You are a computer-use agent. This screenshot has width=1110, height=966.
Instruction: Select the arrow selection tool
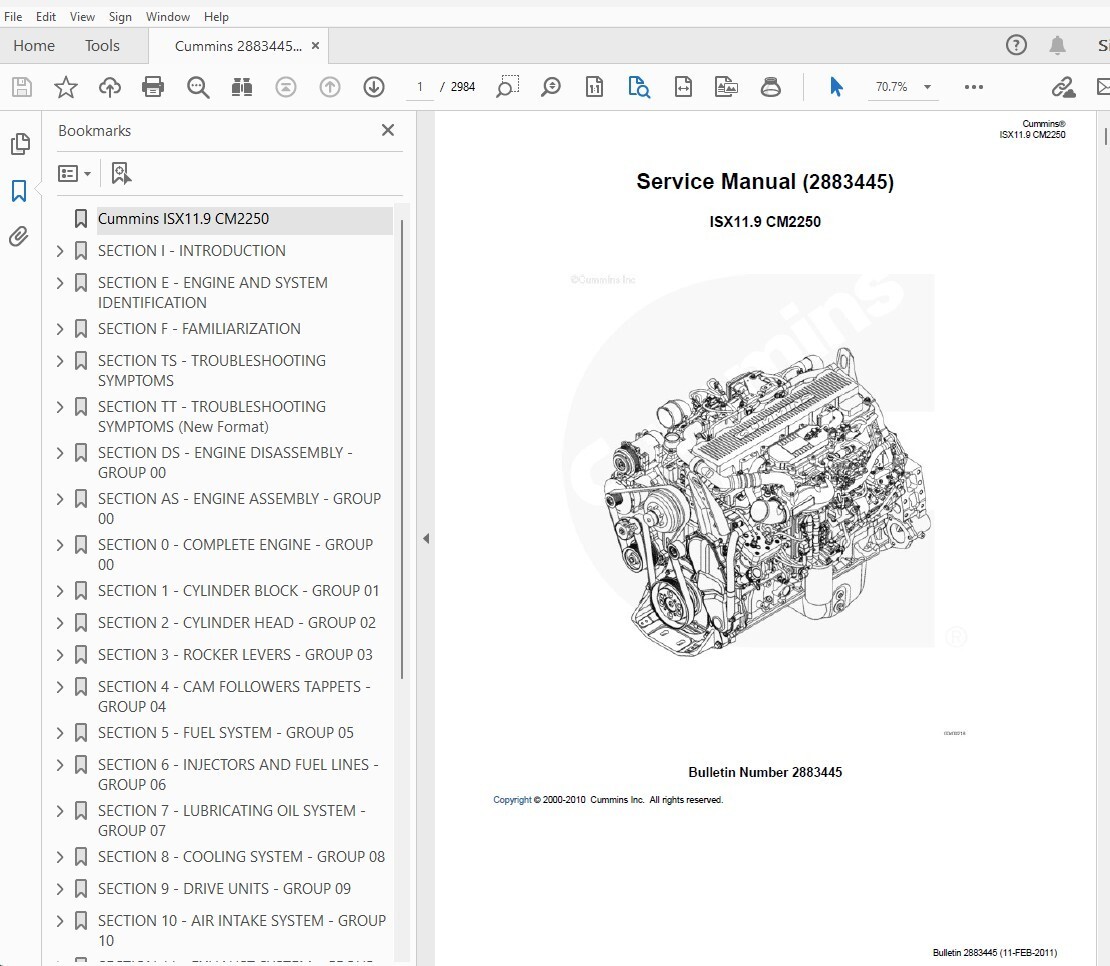tap(836, 87)
